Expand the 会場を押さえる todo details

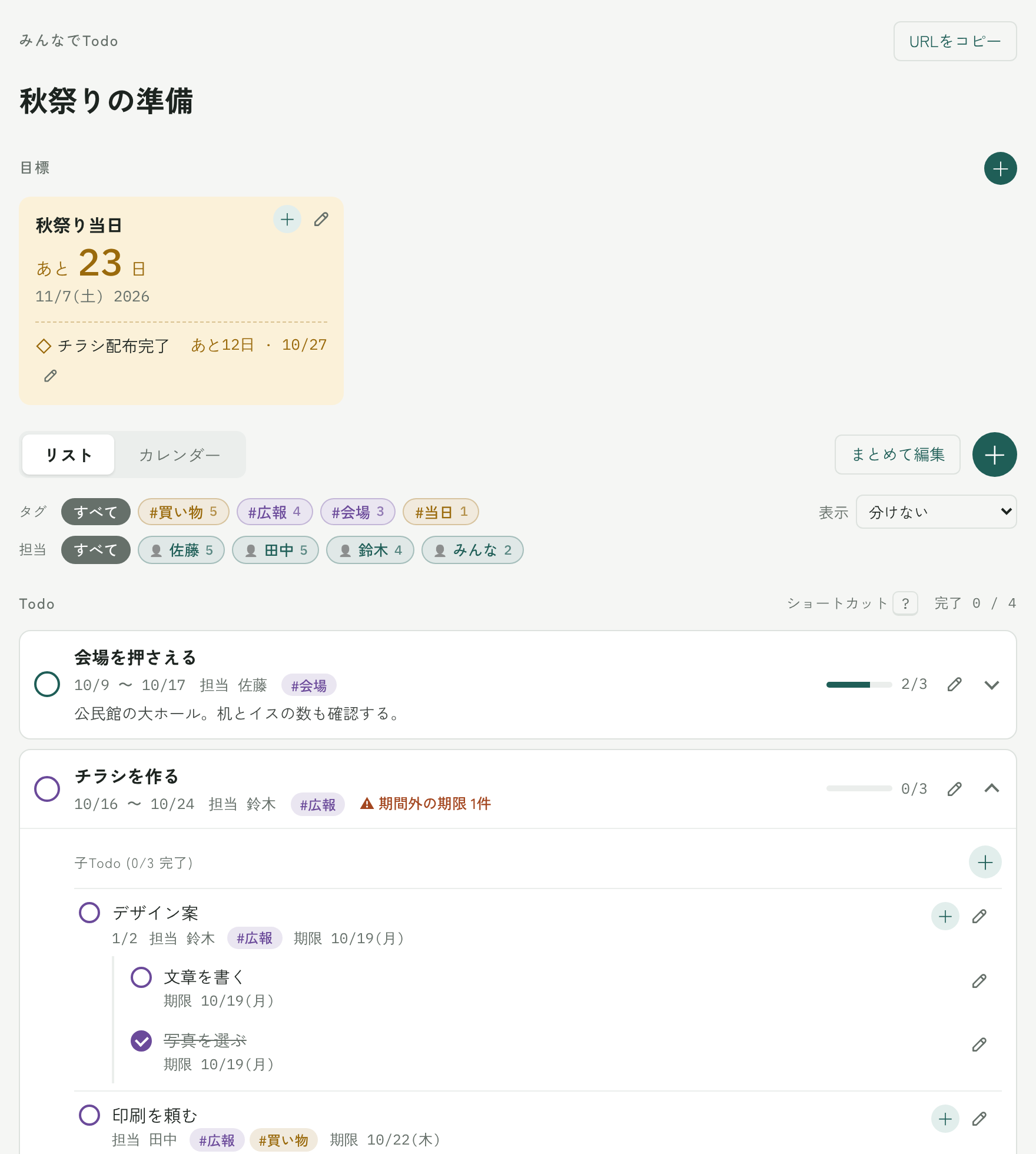click(992, 684)
